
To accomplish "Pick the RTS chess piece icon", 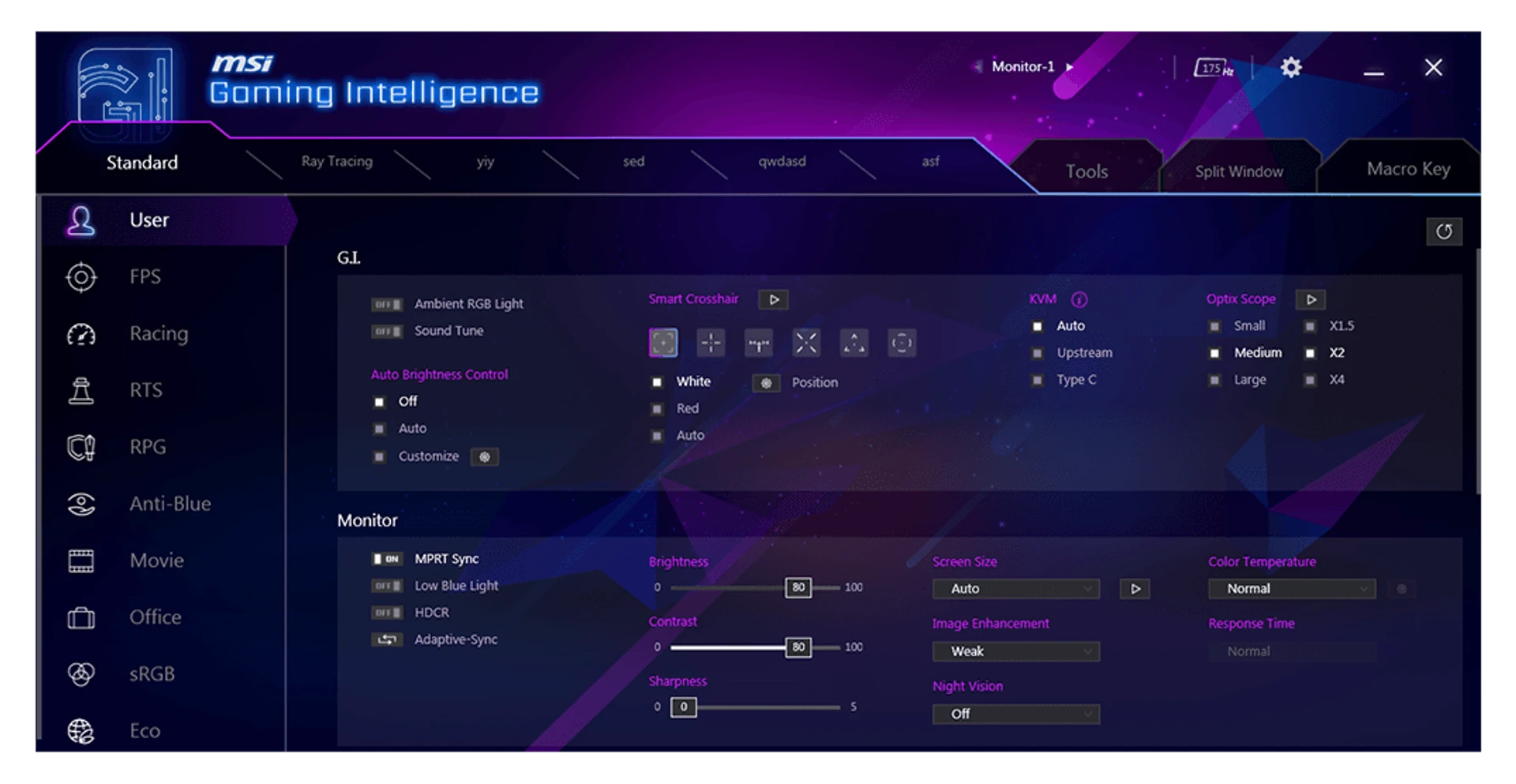I will [81, 391].
